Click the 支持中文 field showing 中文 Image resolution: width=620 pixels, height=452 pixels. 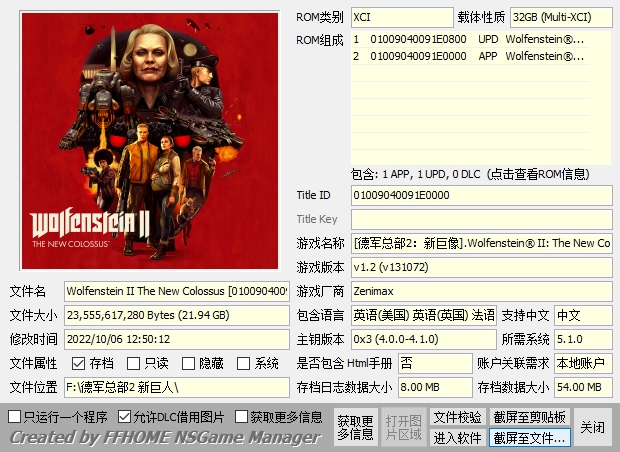pos(583,316)
